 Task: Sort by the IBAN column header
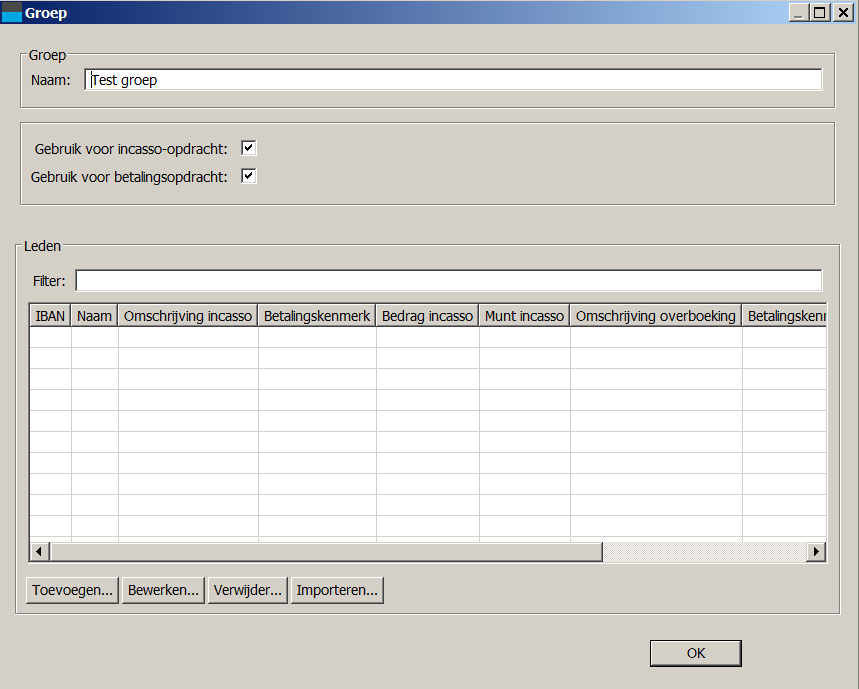tap(50, 316)
